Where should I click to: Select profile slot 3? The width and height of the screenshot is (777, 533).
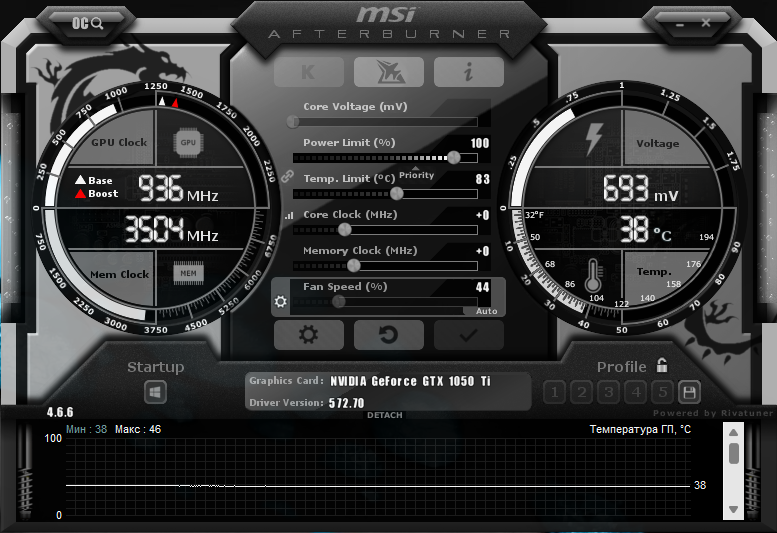(x=608, y=391)
